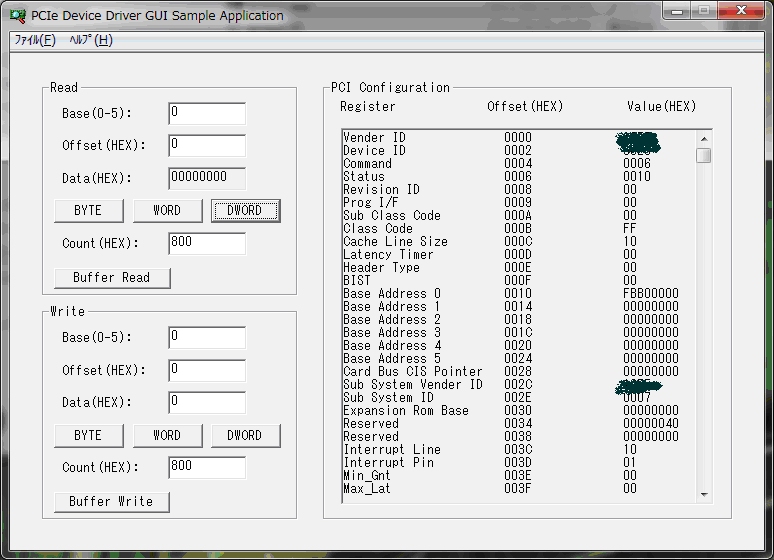Image resolution: width=774 pixels, height=560 pixels.
Task: Click the Buffer Read button
Action: tap(112, 278)
